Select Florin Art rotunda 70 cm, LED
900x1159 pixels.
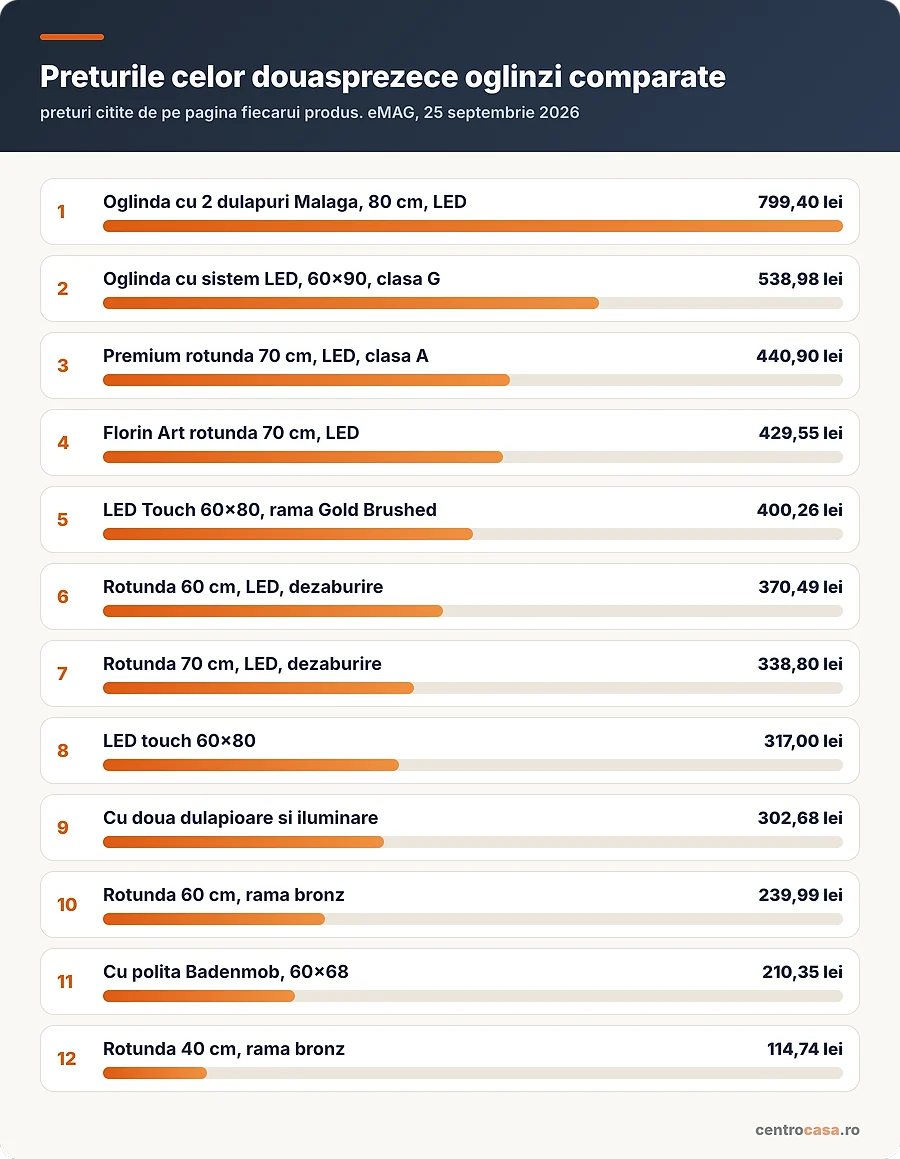coord(231,432)
